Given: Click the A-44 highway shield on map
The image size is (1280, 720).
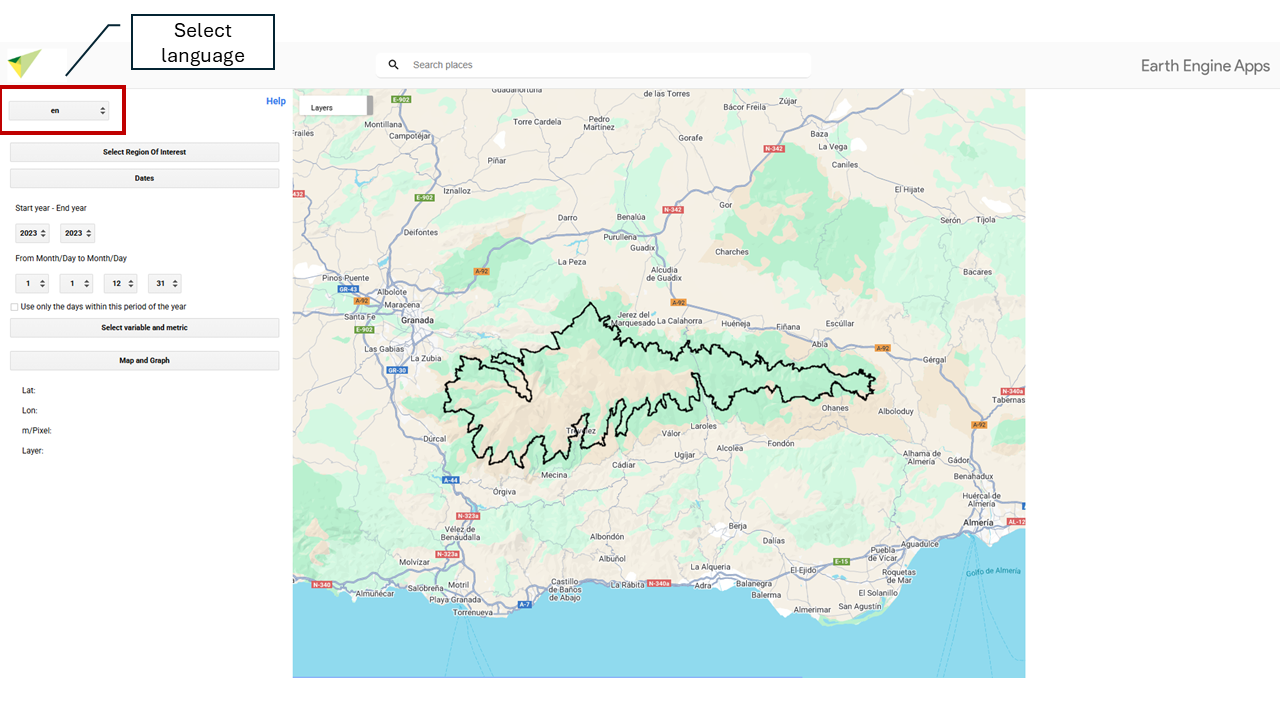Looking at the screenshot, I should tap(450, 480).
